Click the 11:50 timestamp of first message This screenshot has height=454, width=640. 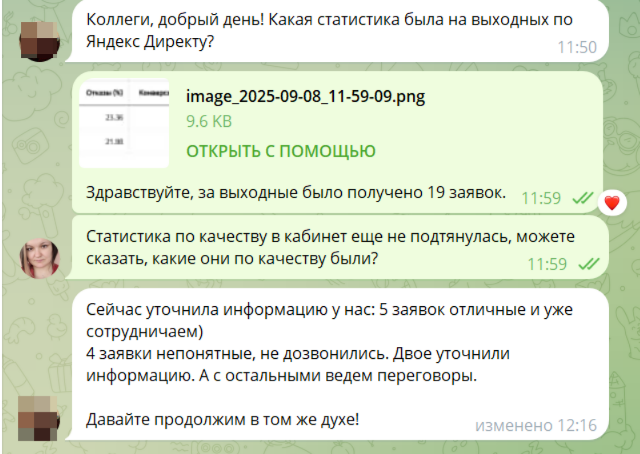576,47
